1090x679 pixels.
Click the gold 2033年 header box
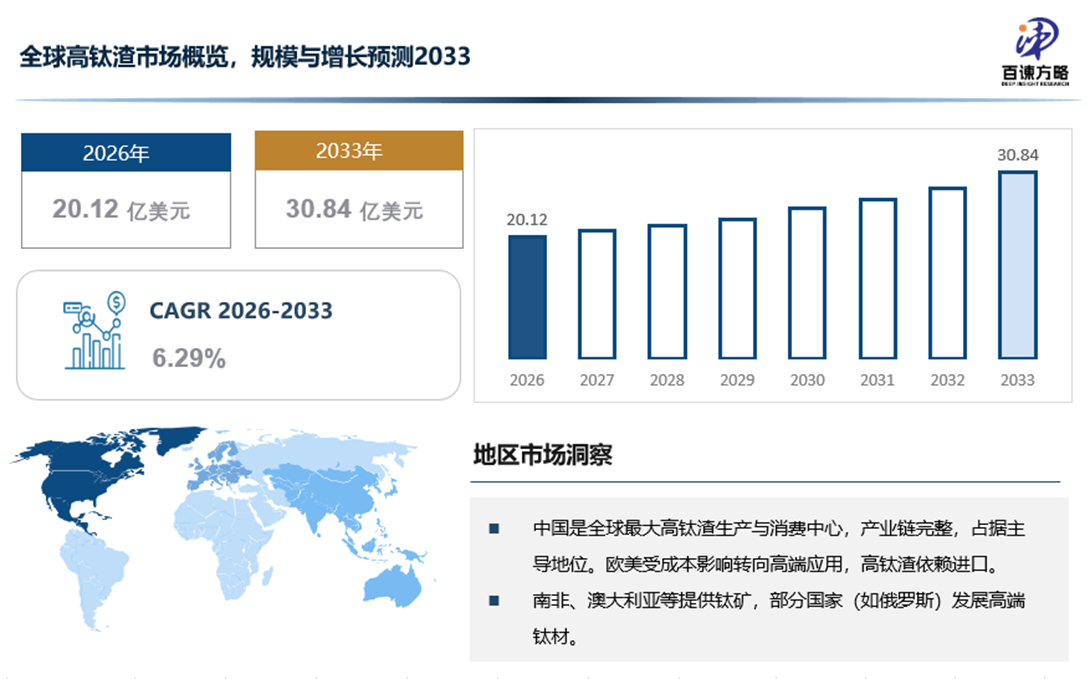coord(358,151)
